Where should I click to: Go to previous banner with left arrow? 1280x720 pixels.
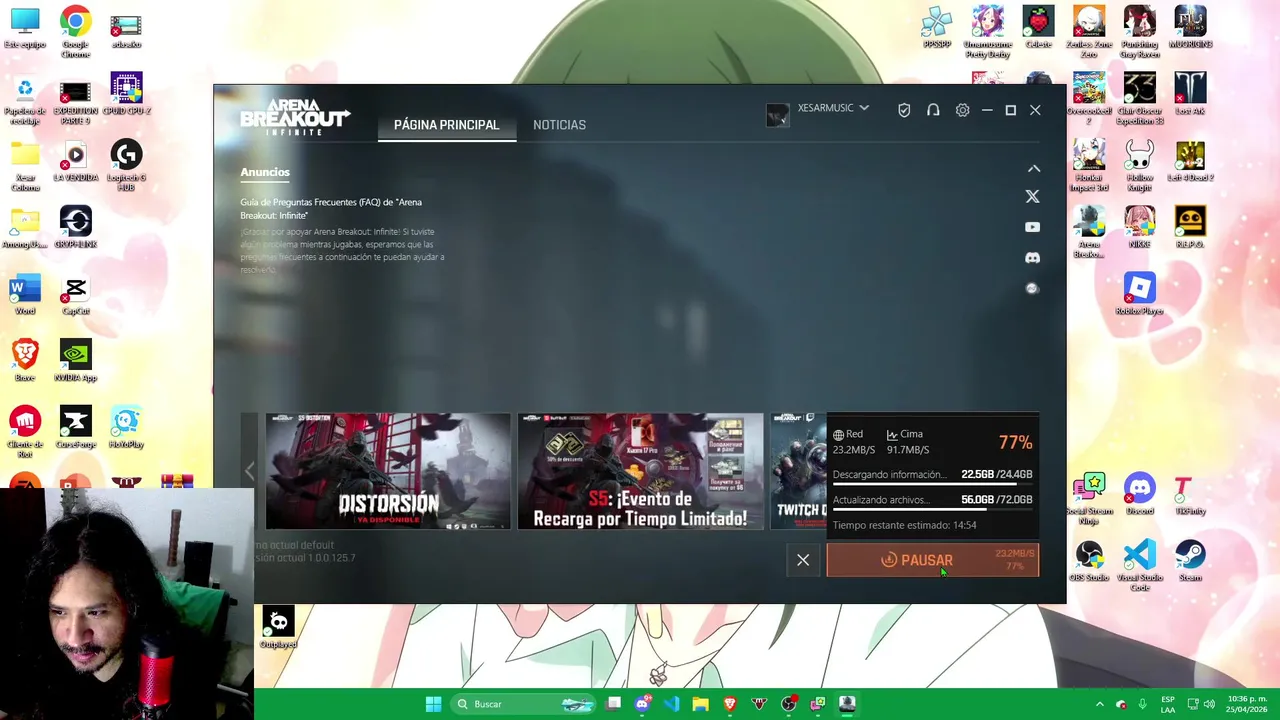tap(249, 471)
